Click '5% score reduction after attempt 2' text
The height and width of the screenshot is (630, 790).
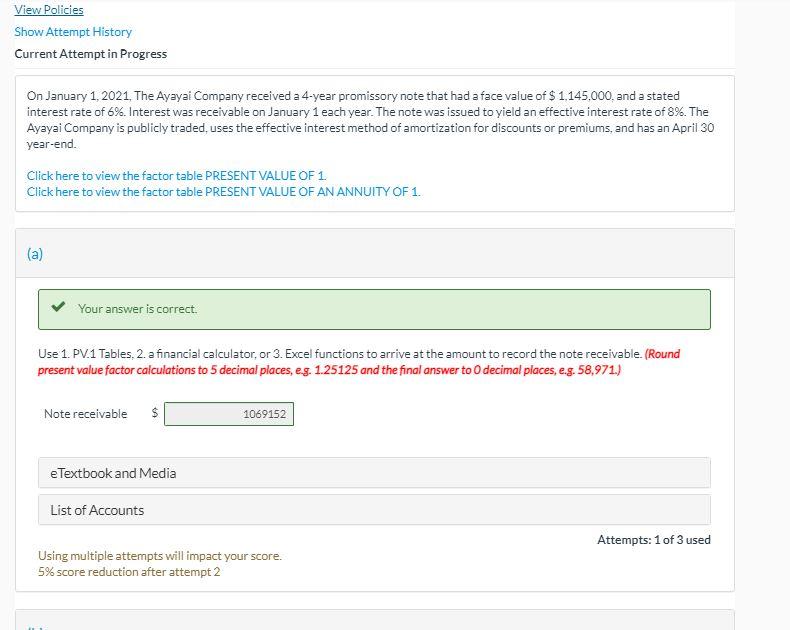point(129,572)
